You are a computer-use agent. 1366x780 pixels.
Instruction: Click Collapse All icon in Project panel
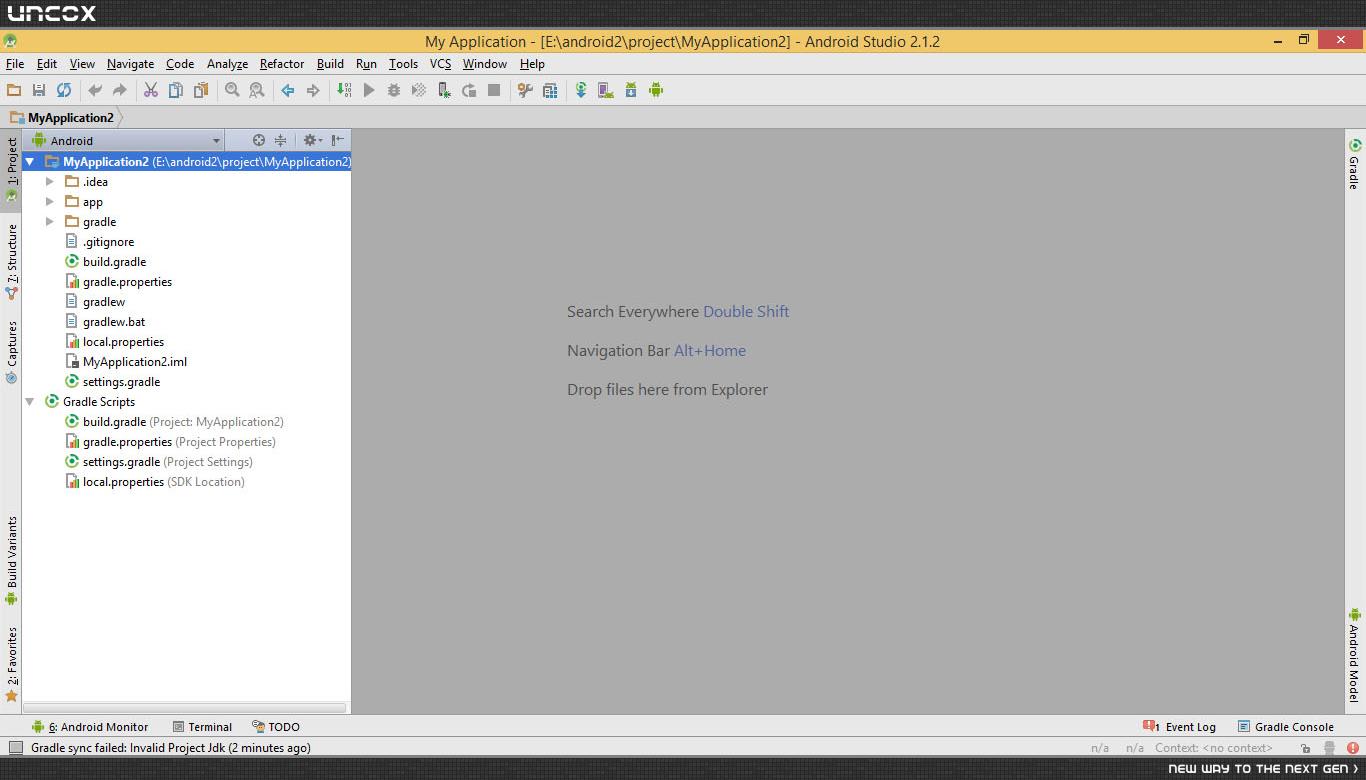coord(281,140)
